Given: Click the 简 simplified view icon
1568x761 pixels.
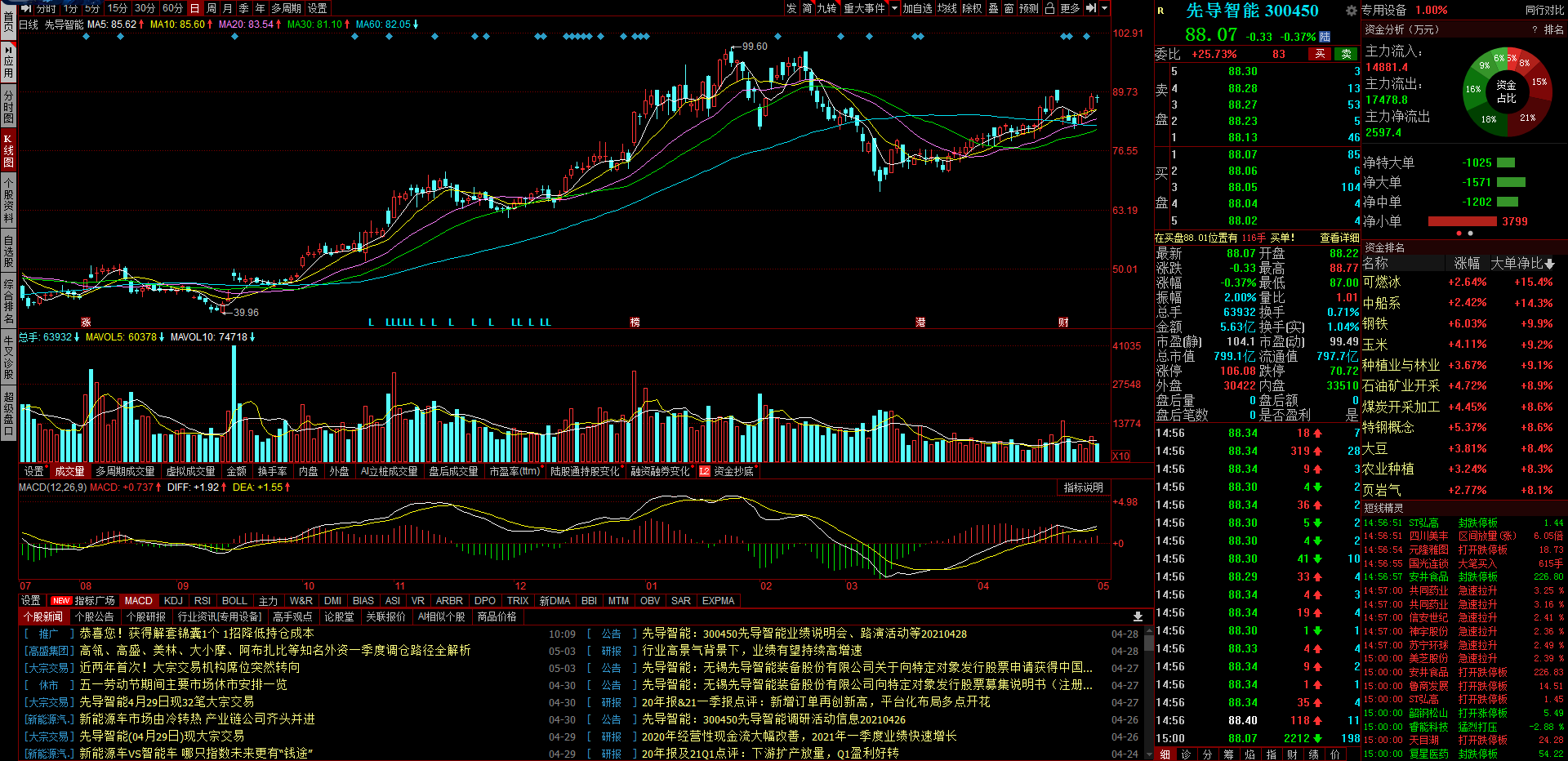Looking at the screenshot, I should pyautogui.click(x=807, y=8).
